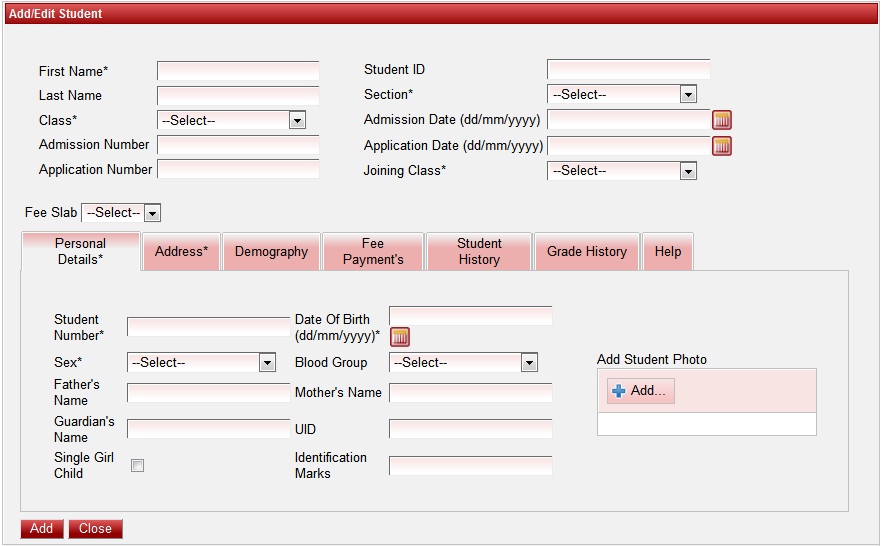
Task: Select a Fee Slab option
Action: click(121, 213)
